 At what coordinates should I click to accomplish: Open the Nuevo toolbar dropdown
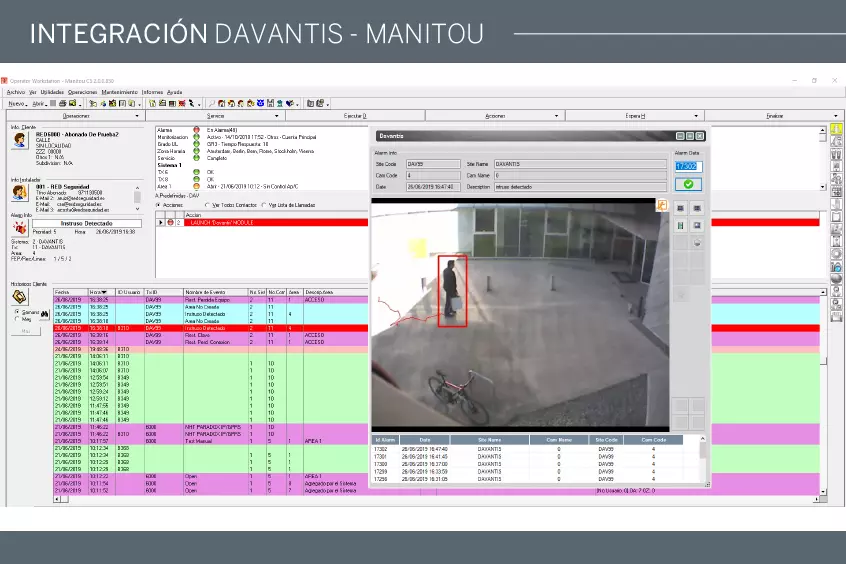(x=18, y=104)
